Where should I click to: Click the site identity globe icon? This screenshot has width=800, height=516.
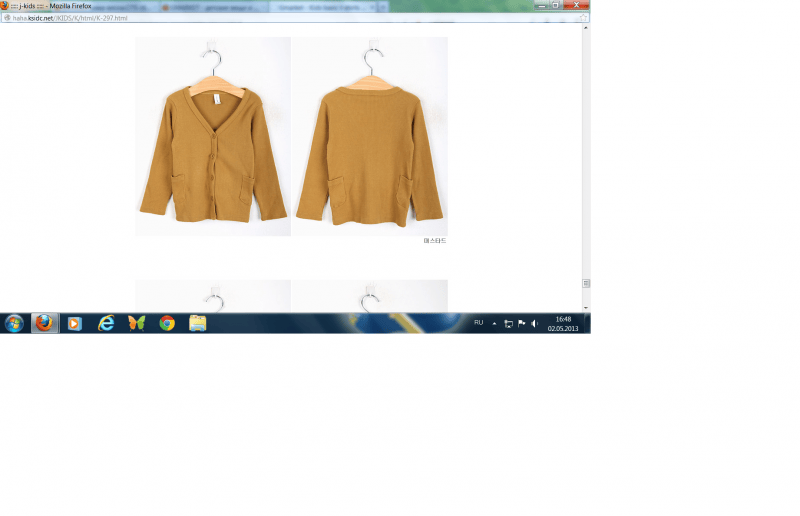tap(7, 18)
